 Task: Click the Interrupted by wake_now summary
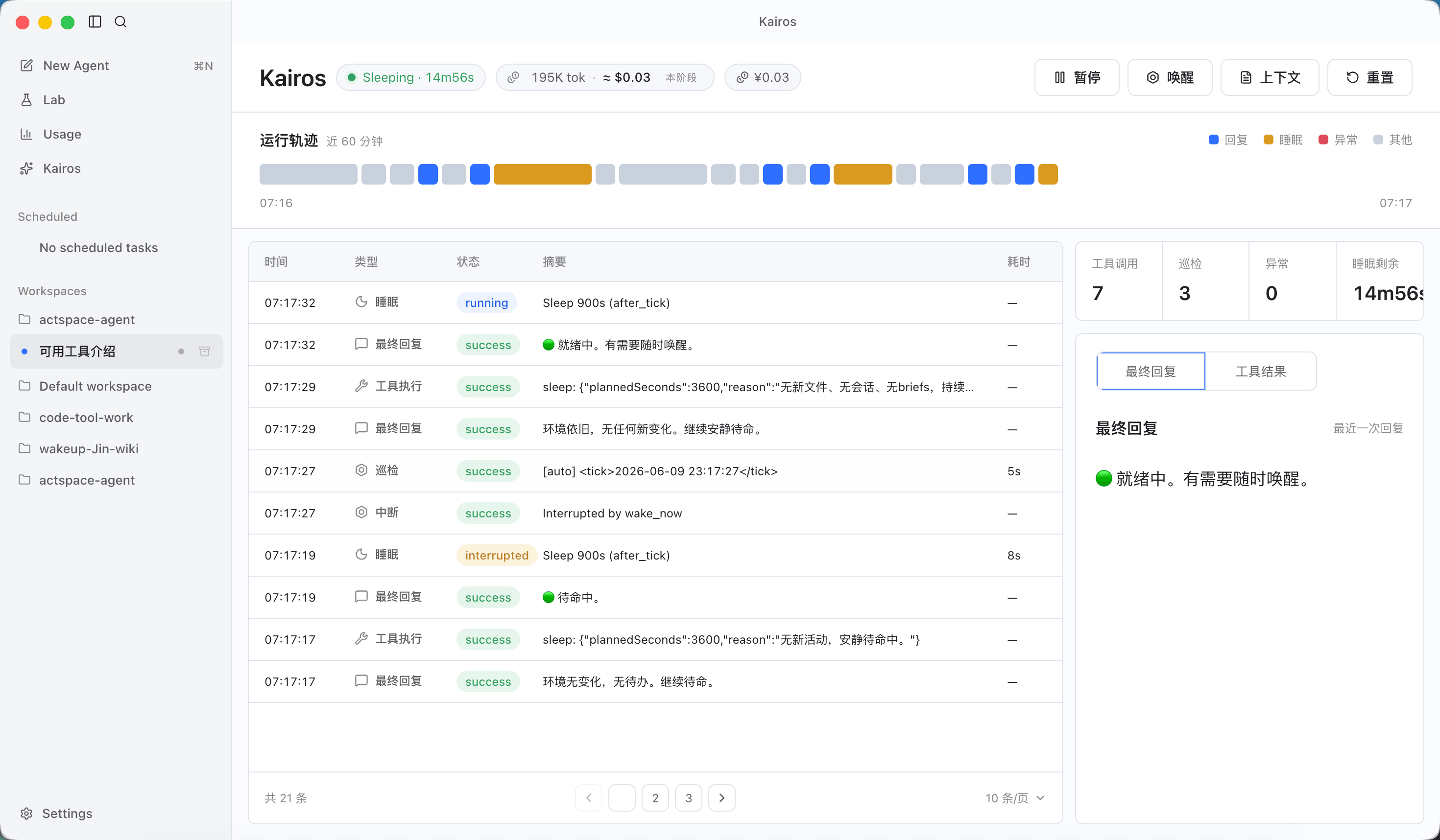pyautogui.click(x=612, y=513)
